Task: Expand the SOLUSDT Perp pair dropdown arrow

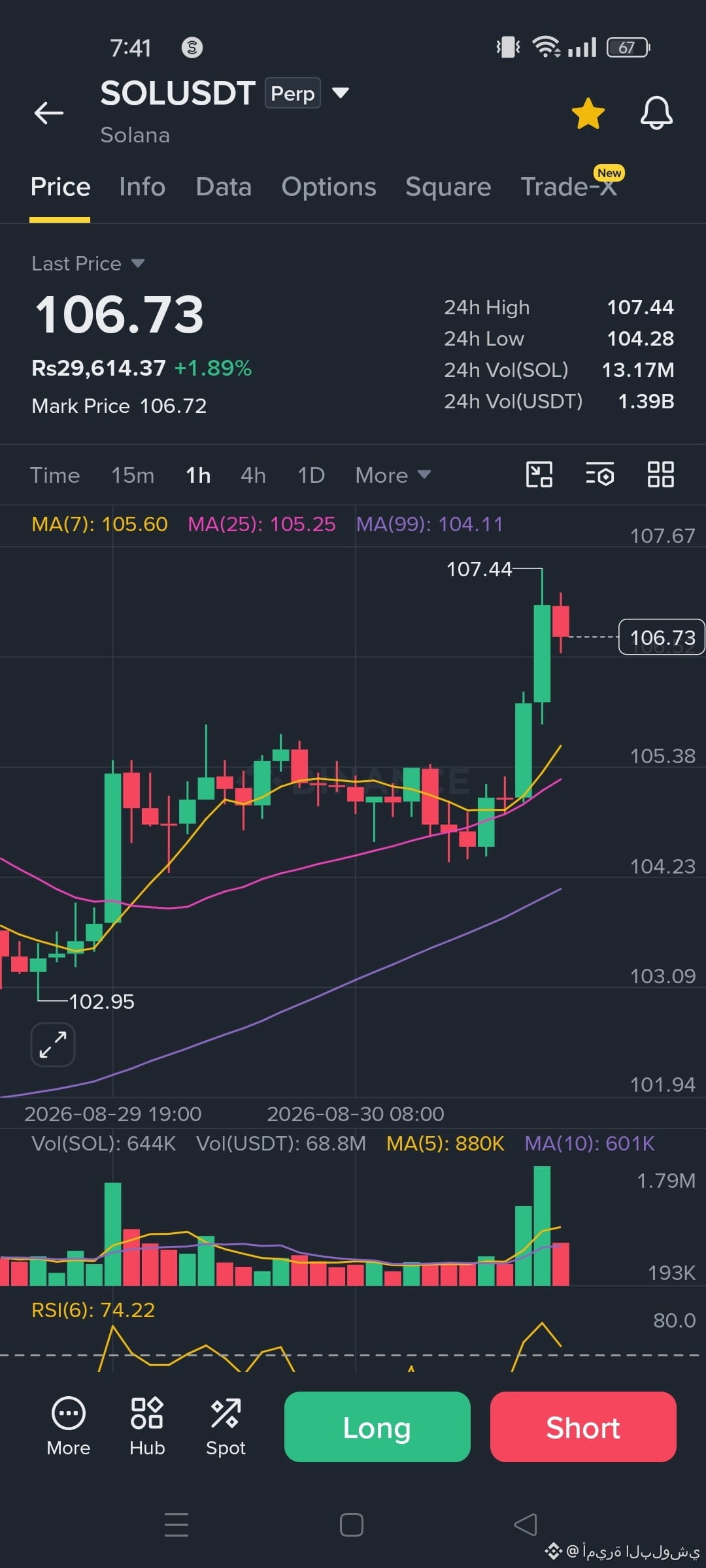Action: point(340,93)
